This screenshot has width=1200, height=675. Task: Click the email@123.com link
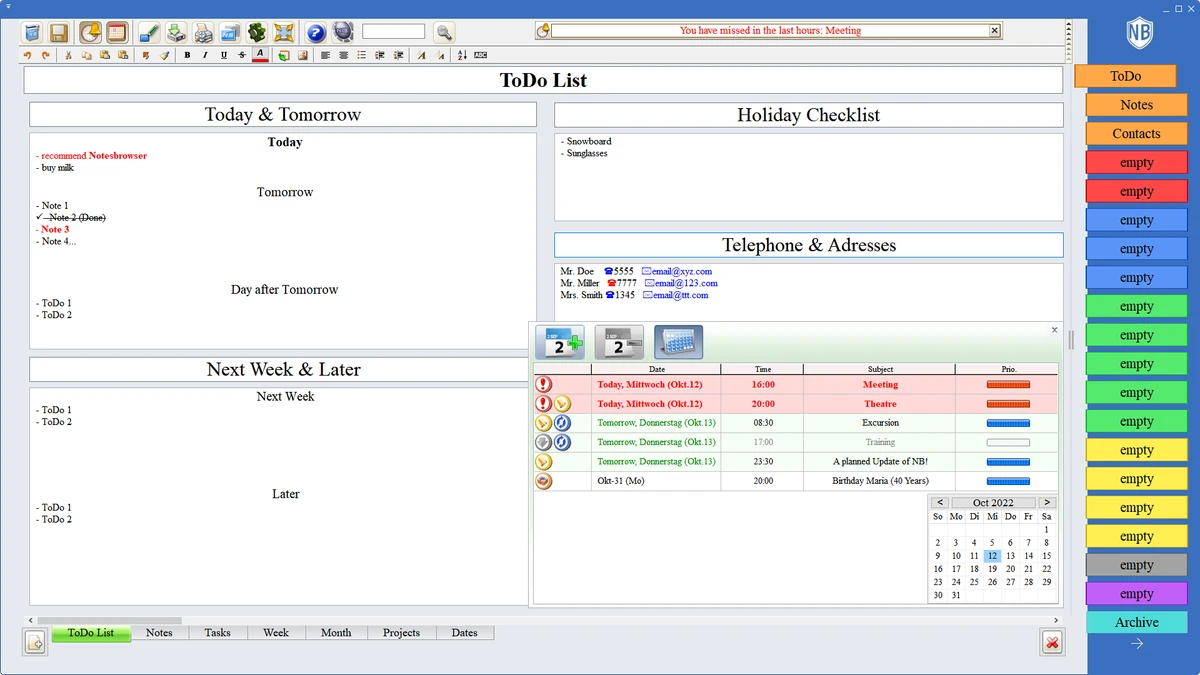pyautogui.click(x=686, y=283)
